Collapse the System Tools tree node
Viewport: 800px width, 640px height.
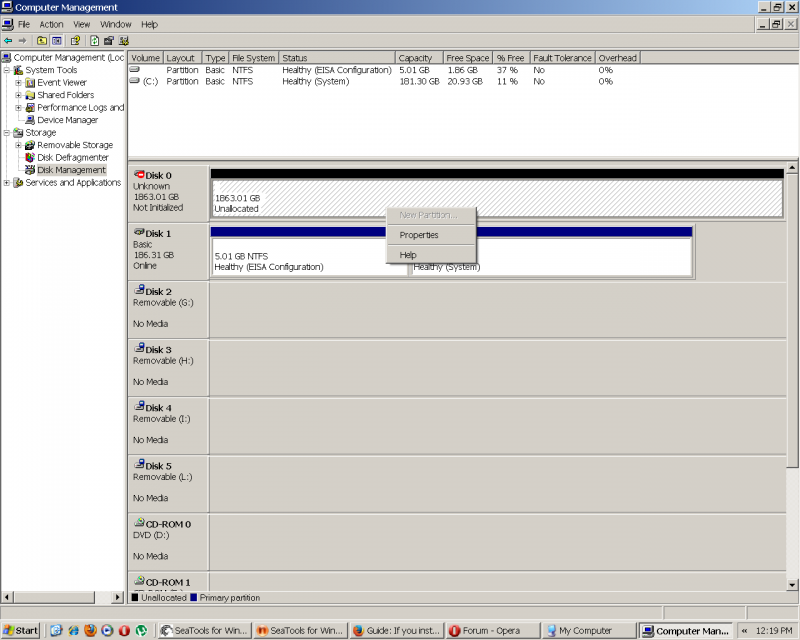7,70
